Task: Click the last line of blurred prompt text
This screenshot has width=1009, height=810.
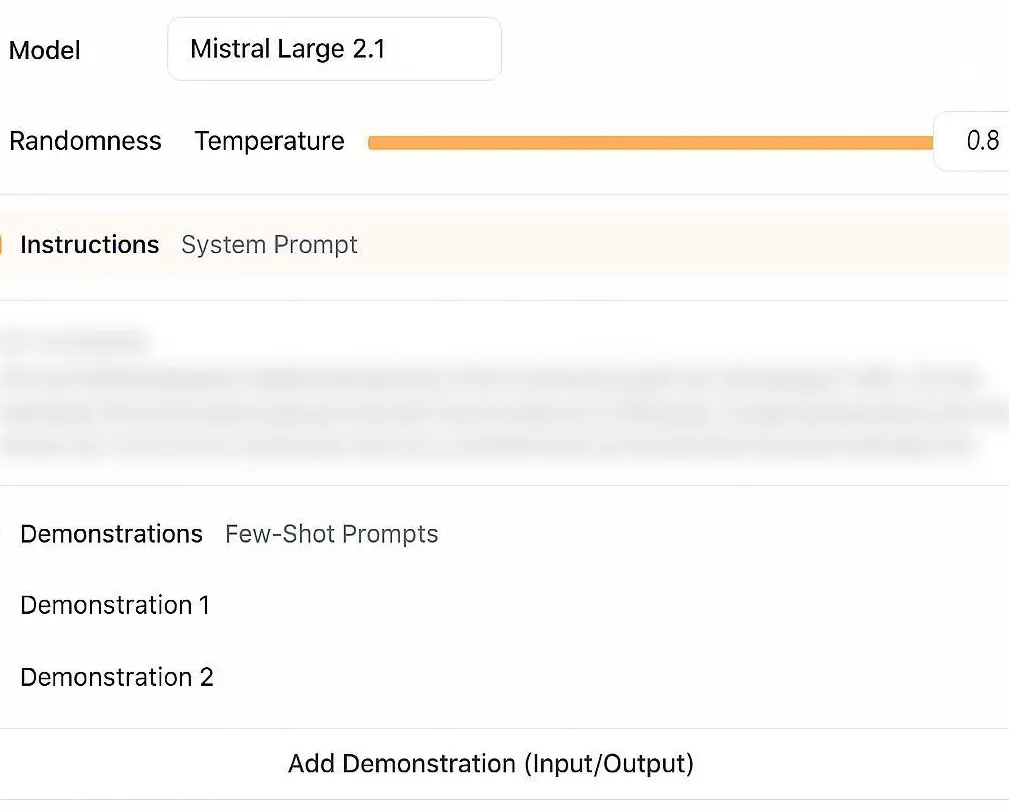Action: (x=490, y=446)
